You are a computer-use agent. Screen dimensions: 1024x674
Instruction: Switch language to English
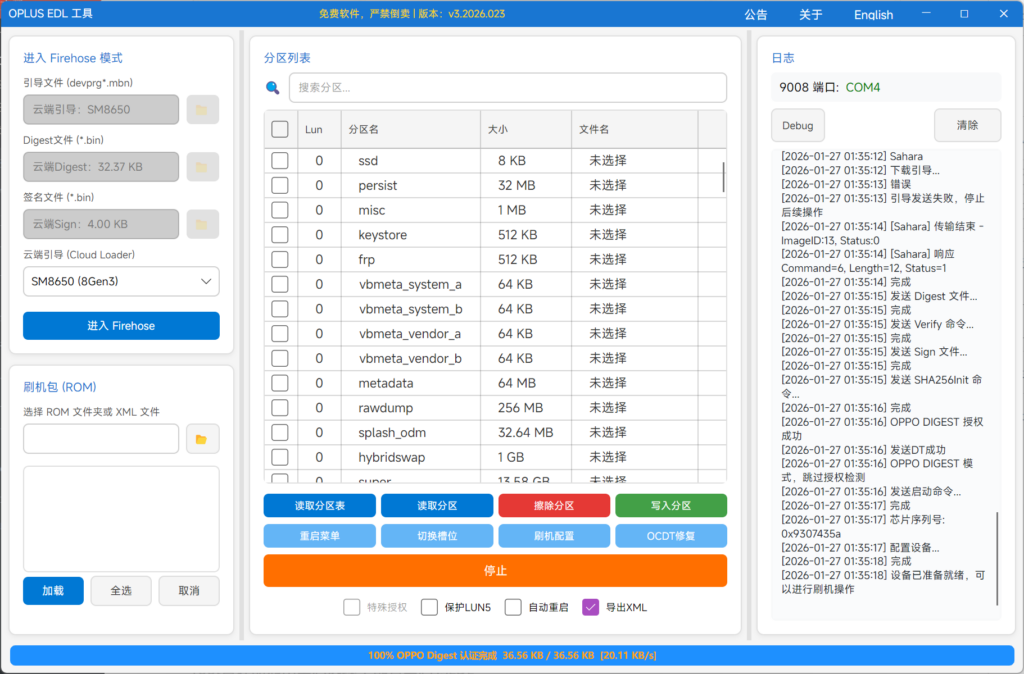[873, 15]
